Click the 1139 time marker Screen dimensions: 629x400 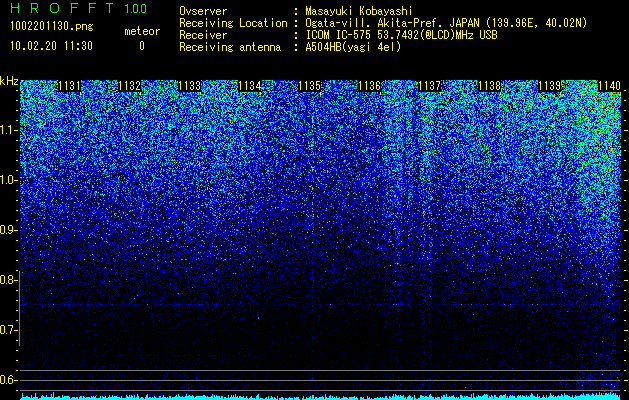click(x=549, y=86)
